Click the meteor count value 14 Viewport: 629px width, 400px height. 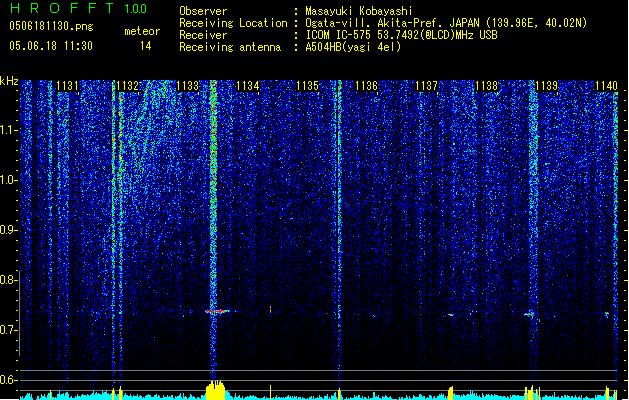tap(146, 46)
